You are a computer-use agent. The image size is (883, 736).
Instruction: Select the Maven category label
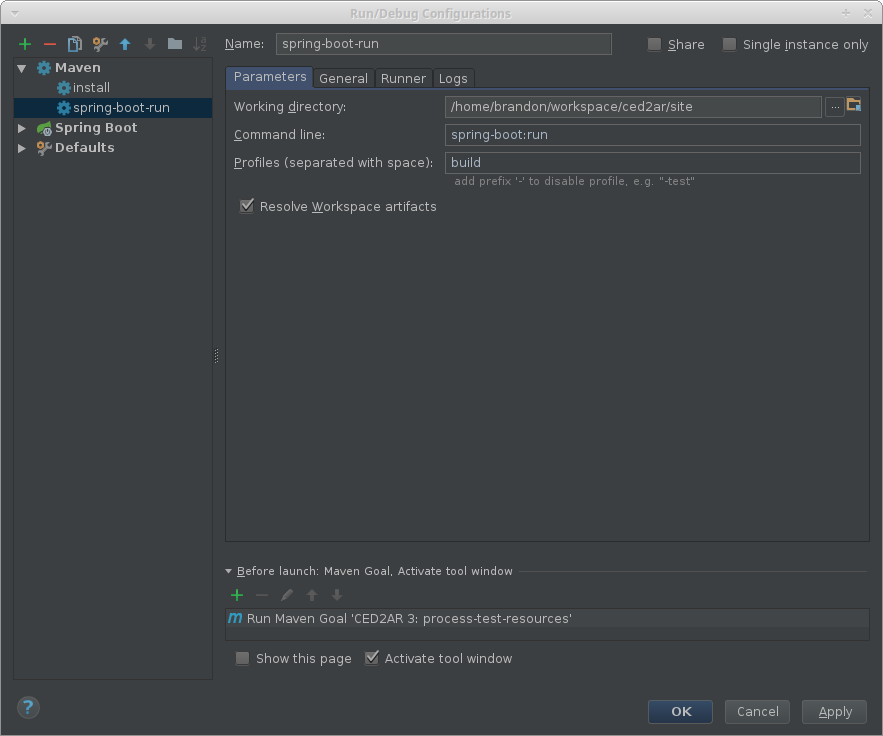(78, 68)
